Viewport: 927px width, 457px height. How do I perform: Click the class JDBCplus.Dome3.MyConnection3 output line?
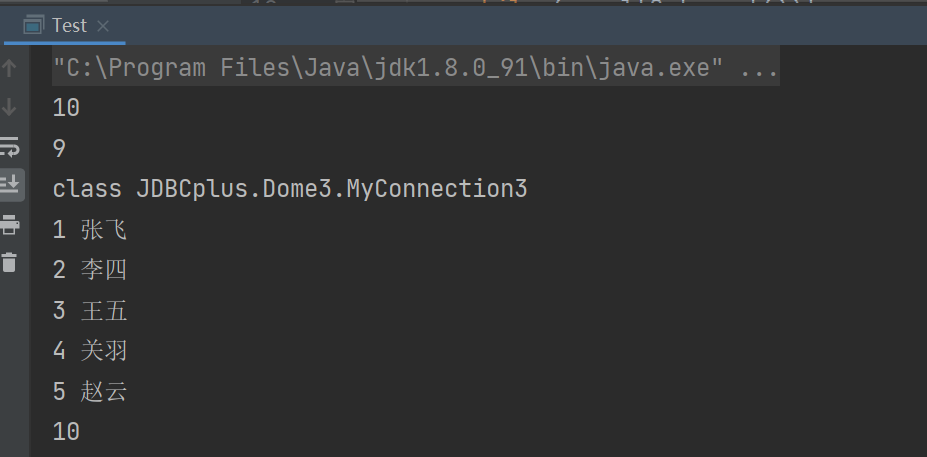[290, 189]
